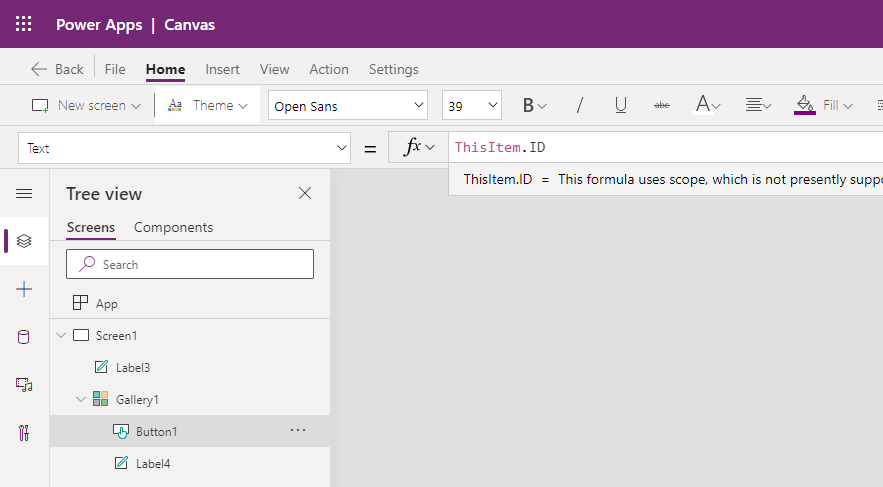This screenshot has width=883, height=487.
Task: Toggle the hamburger navigation menu
Action: click(x=24, y=194)
